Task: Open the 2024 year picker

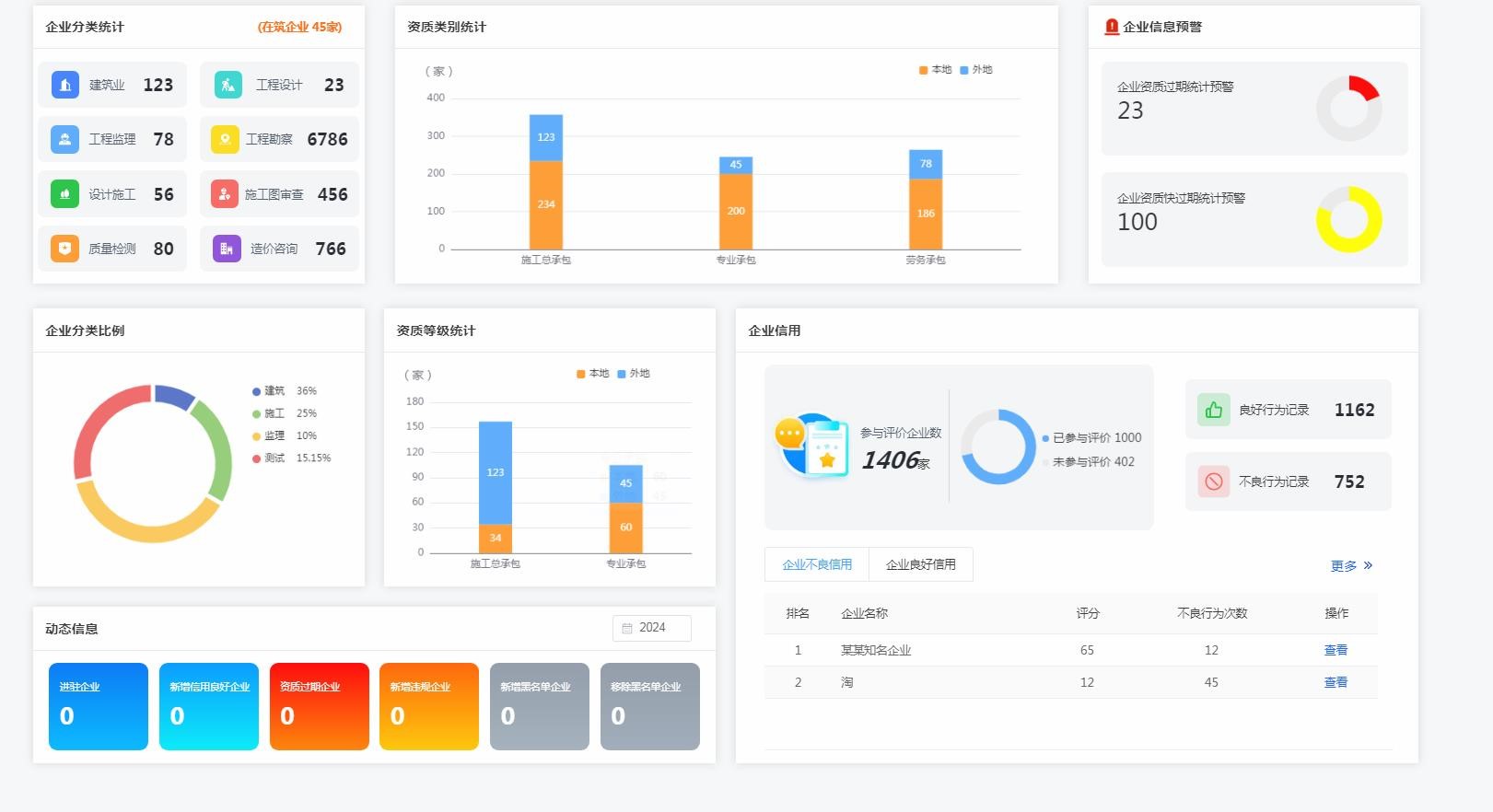Action: (652, 628)
